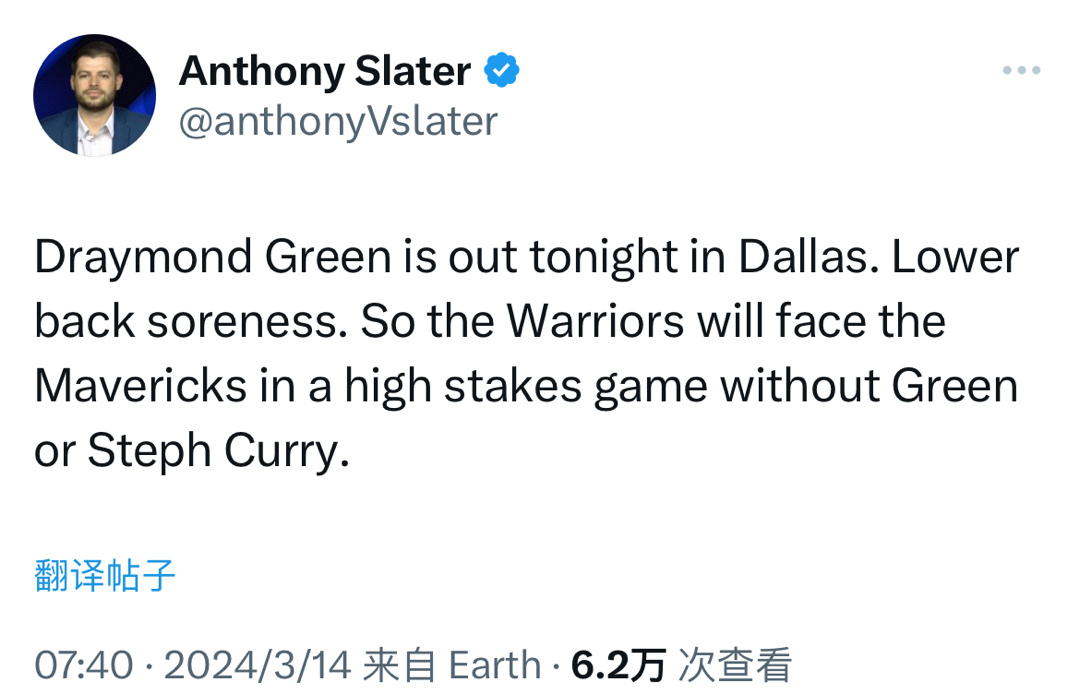Click the word "tonight" in the tweet
This screenshot has width=1080, height=690.
[604, 257]
